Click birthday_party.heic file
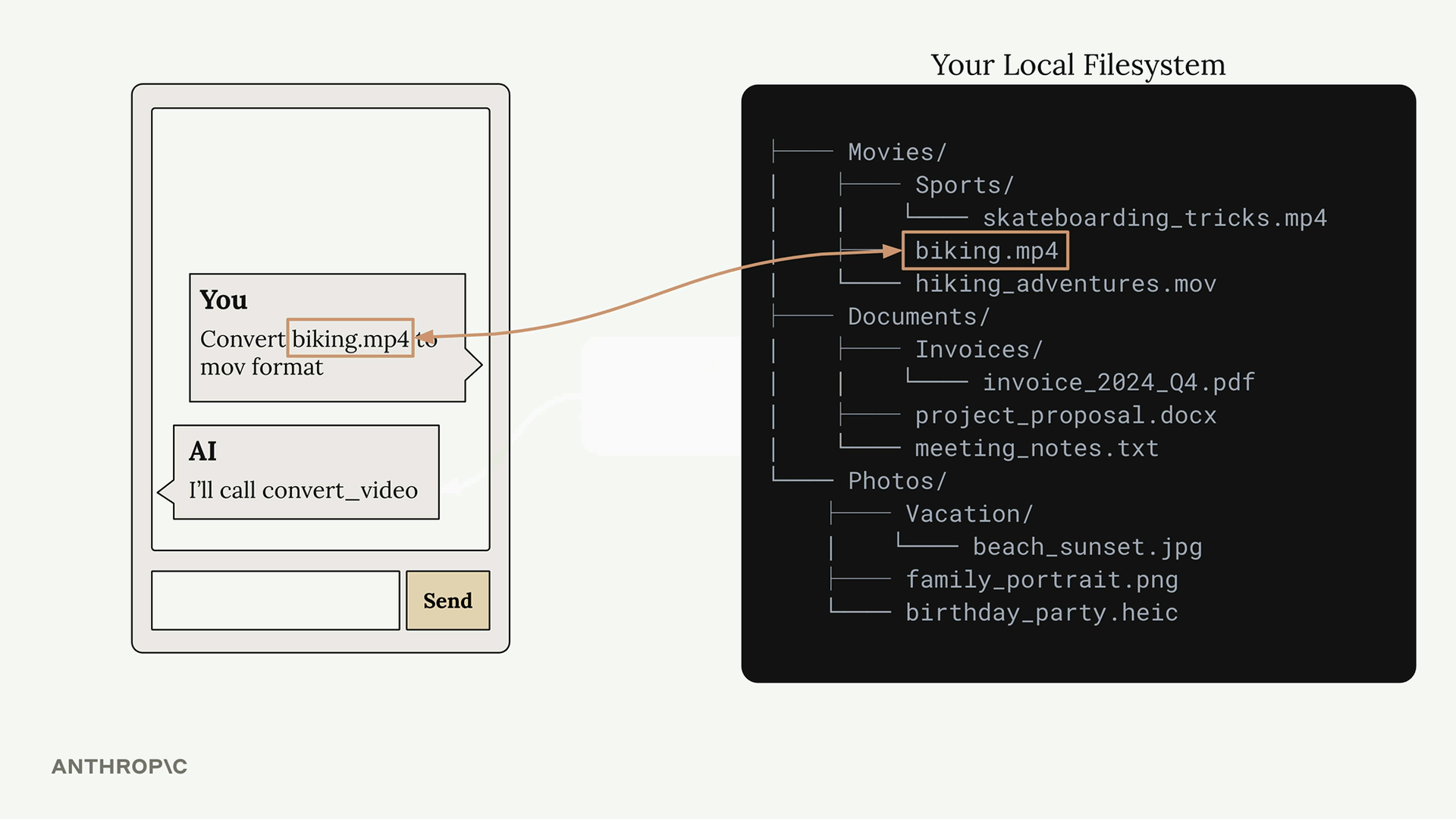1456x819 pixels. click(x=1041, y=613)
